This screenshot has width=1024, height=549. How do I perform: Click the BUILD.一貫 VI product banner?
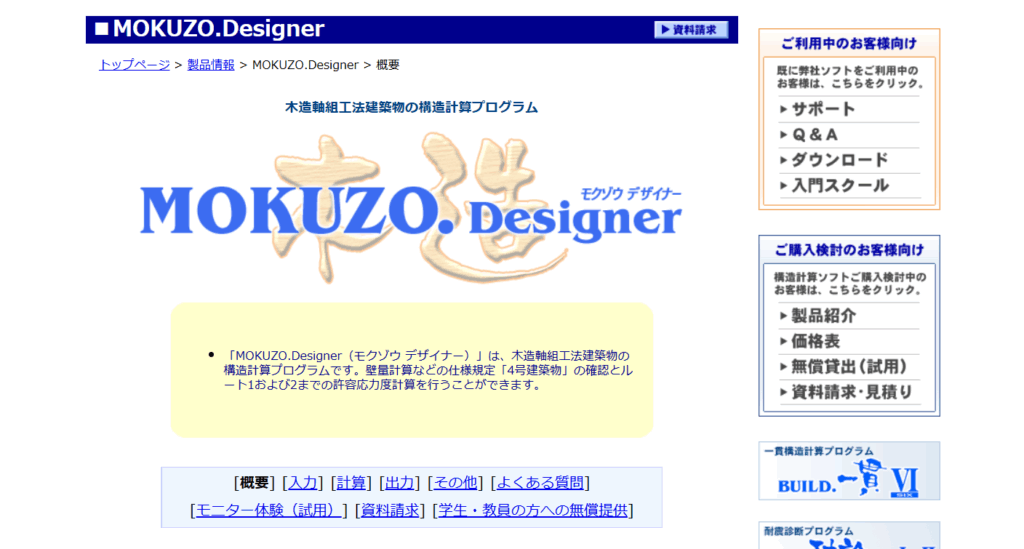pyautogui.click(x=849, y=471)
